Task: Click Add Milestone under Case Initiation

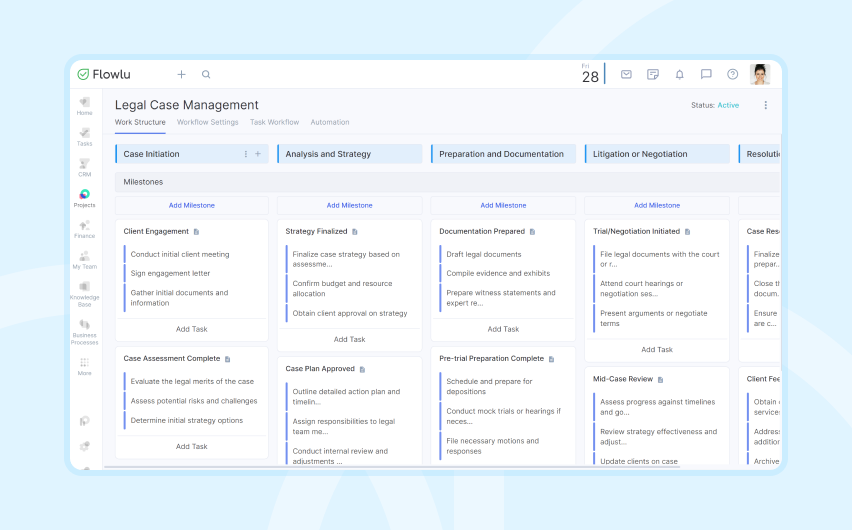Action: point(192,205)
